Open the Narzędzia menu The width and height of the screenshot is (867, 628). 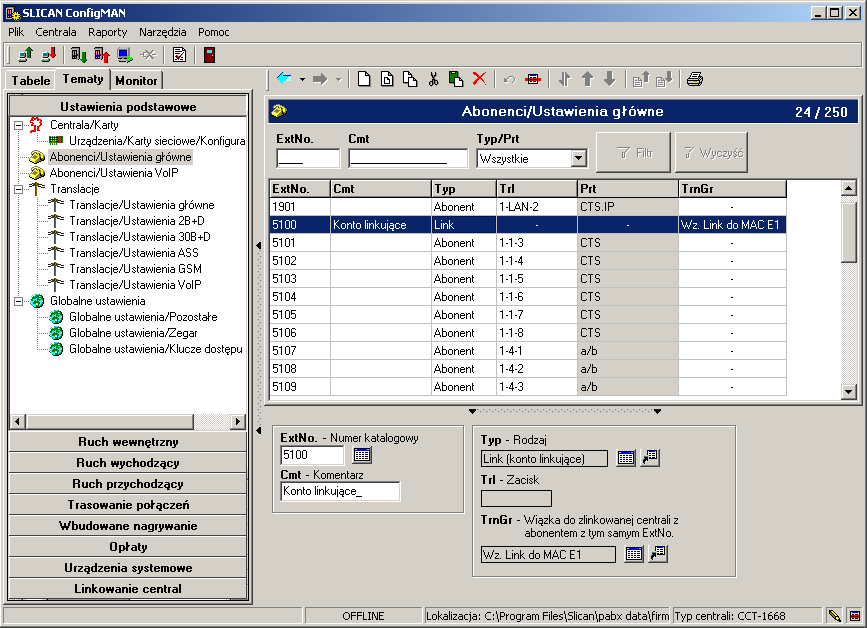[163, 32]
